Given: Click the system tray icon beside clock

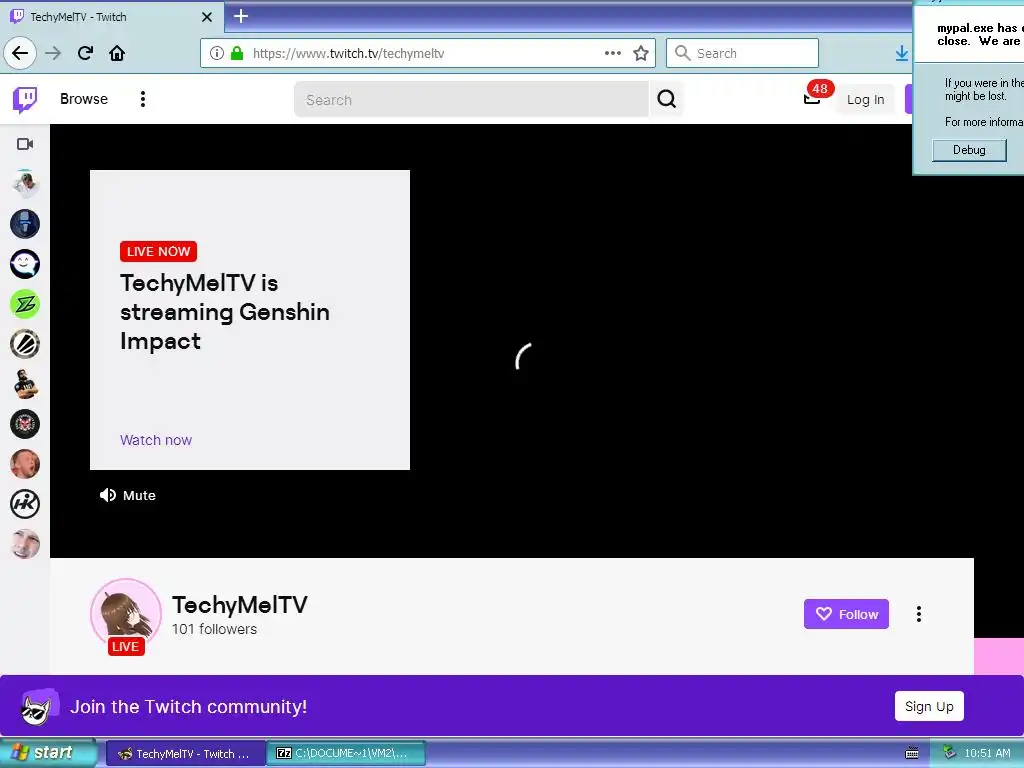Looking at the screenshot, I should [x=950, y=753].
